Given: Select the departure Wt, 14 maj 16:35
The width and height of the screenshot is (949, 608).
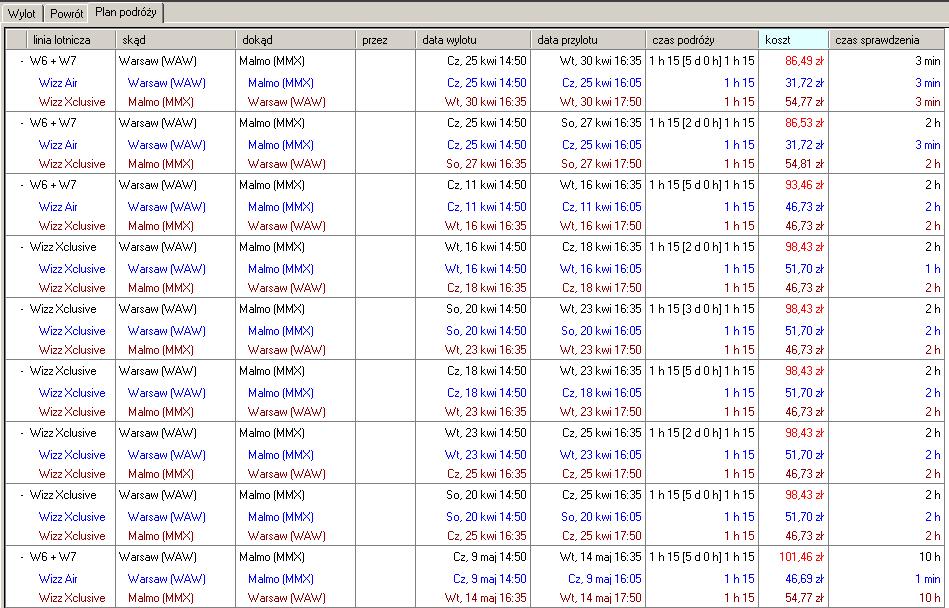Looking at the screenshot, I should tap(485, 598).
